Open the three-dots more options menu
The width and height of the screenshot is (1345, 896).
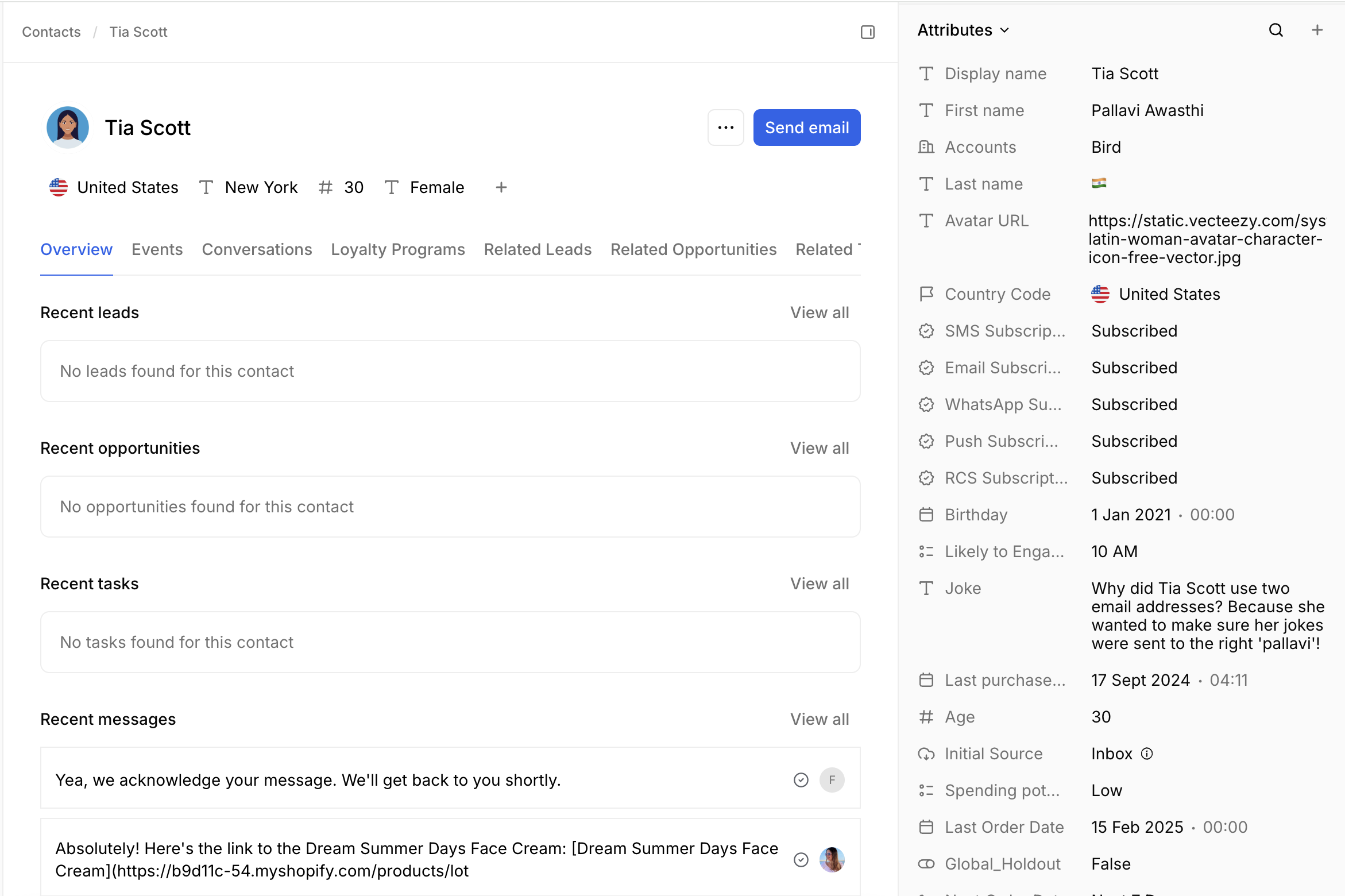725,128
